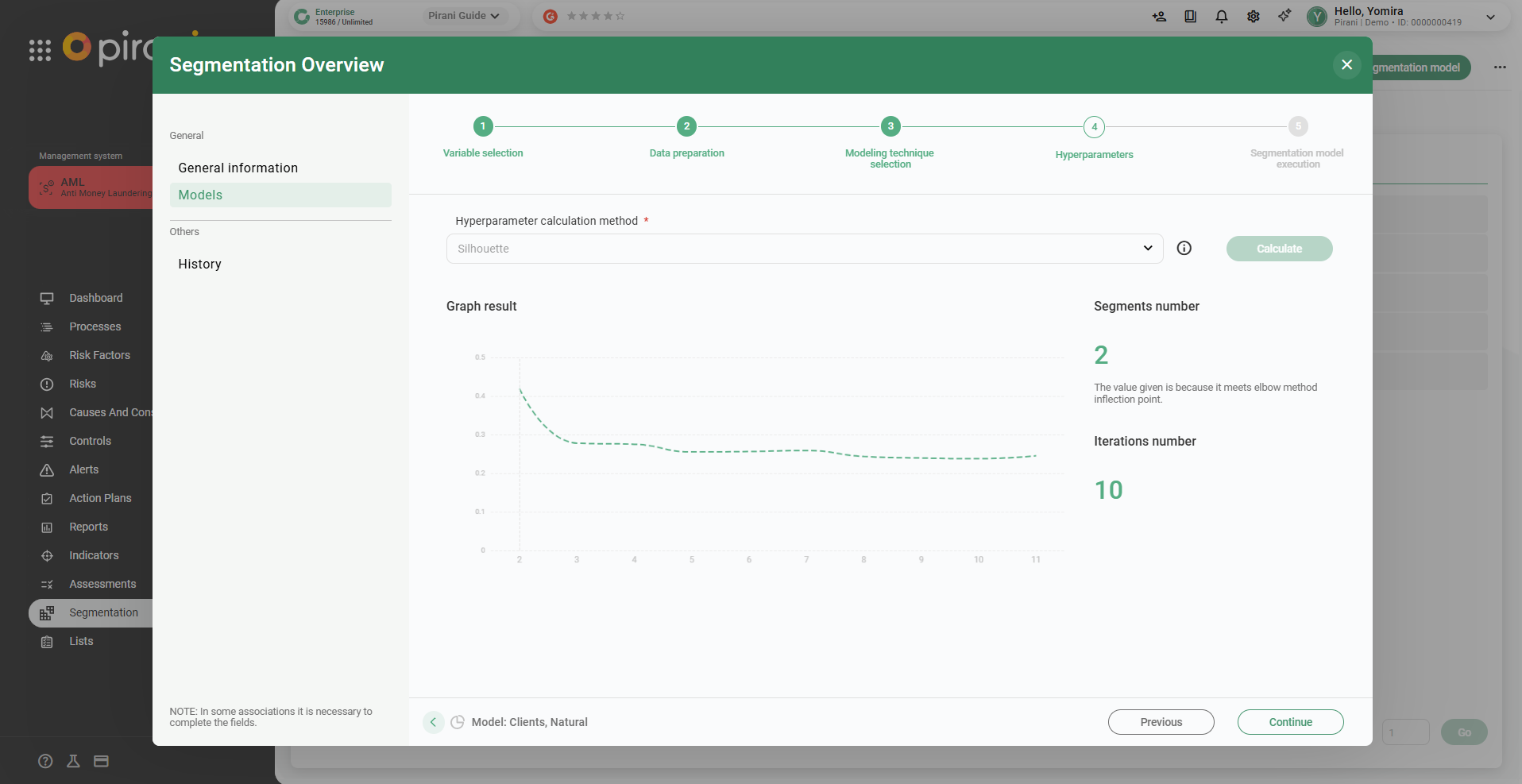The height and width of the screenshot is (784, 1522).
Task: Click the AI sparkle icon
Action: coord(1284,16)
